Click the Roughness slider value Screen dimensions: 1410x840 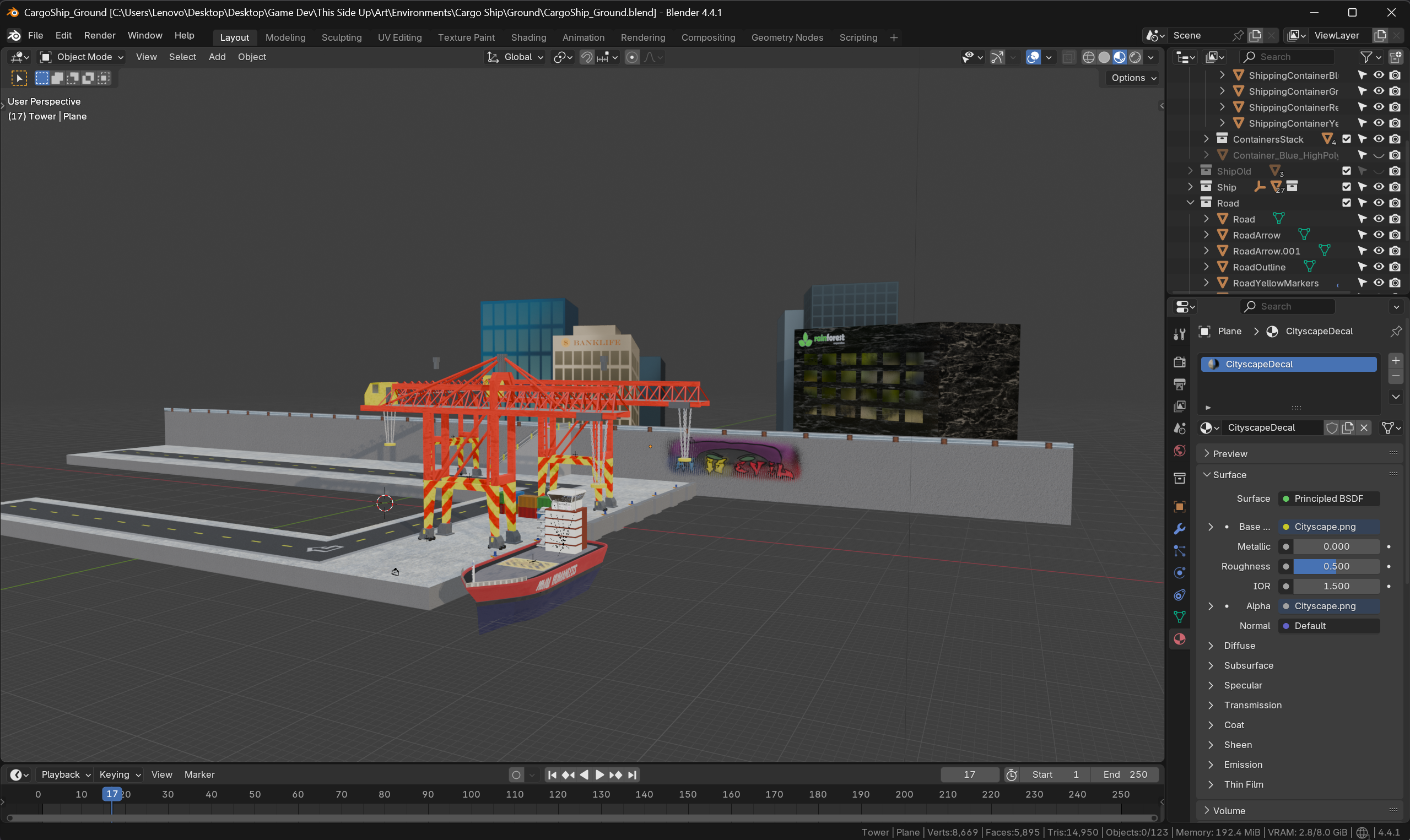coord(1336,566)
